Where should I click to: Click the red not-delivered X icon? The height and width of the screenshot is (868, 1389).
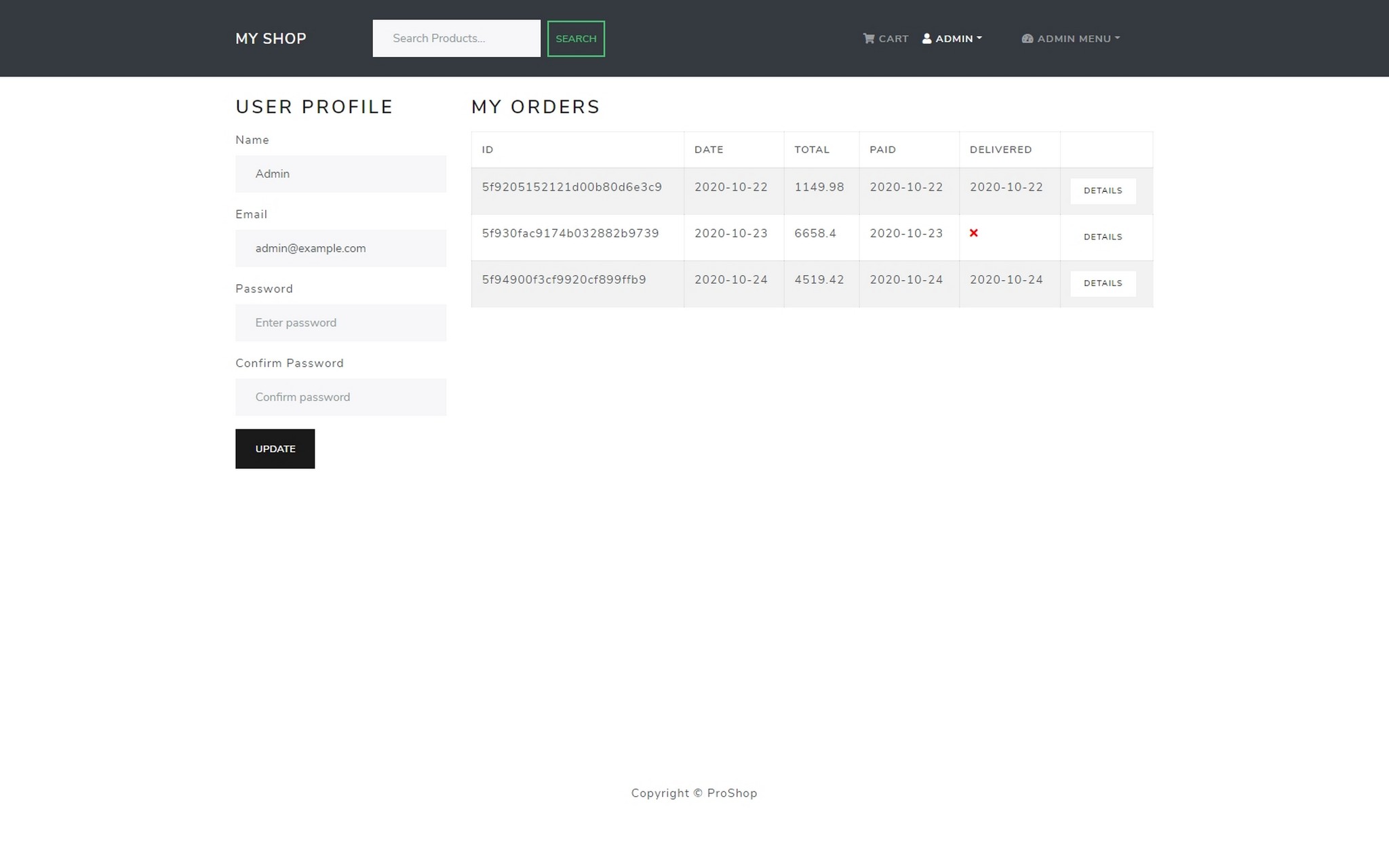coord(973,233)
